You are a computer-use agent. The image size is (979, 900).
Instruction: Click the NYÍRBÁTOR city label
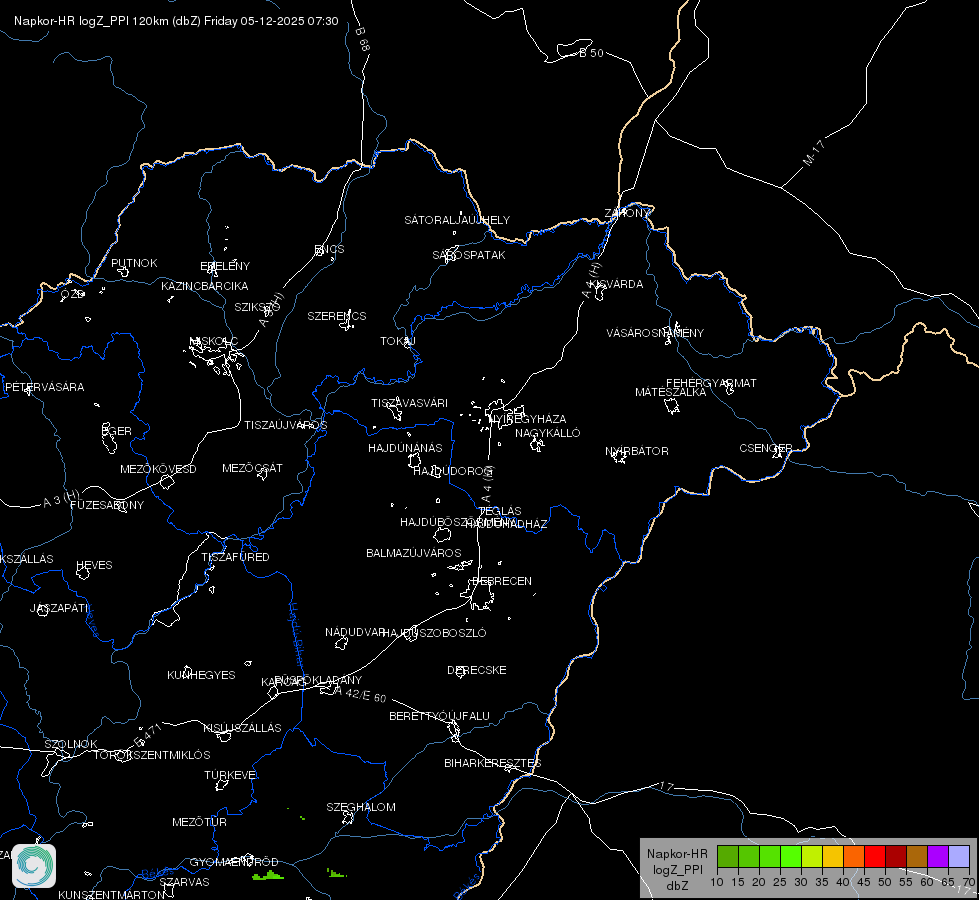click(637, 451)
